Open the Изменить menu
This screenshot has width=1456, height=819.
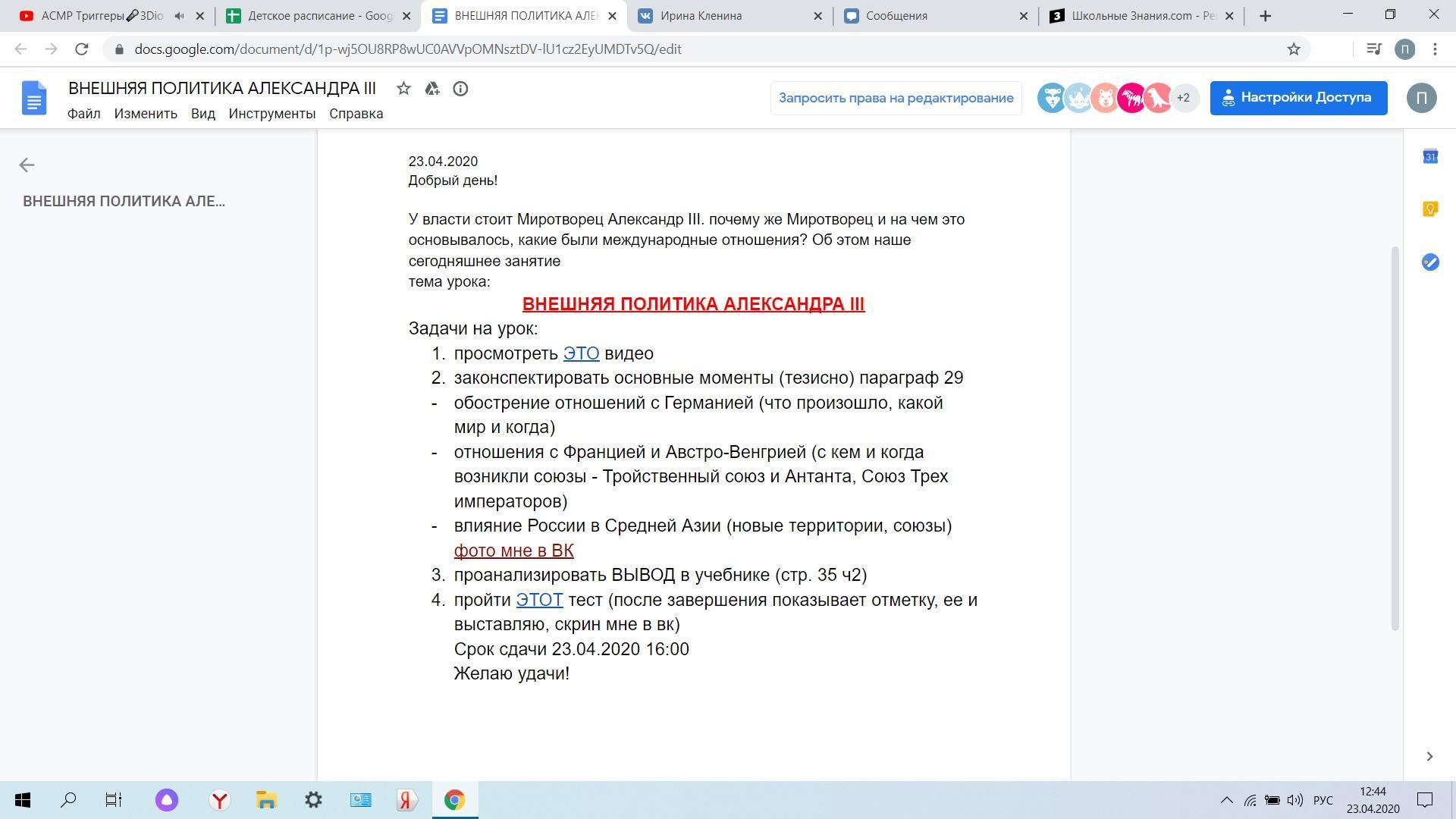point(146,114)
